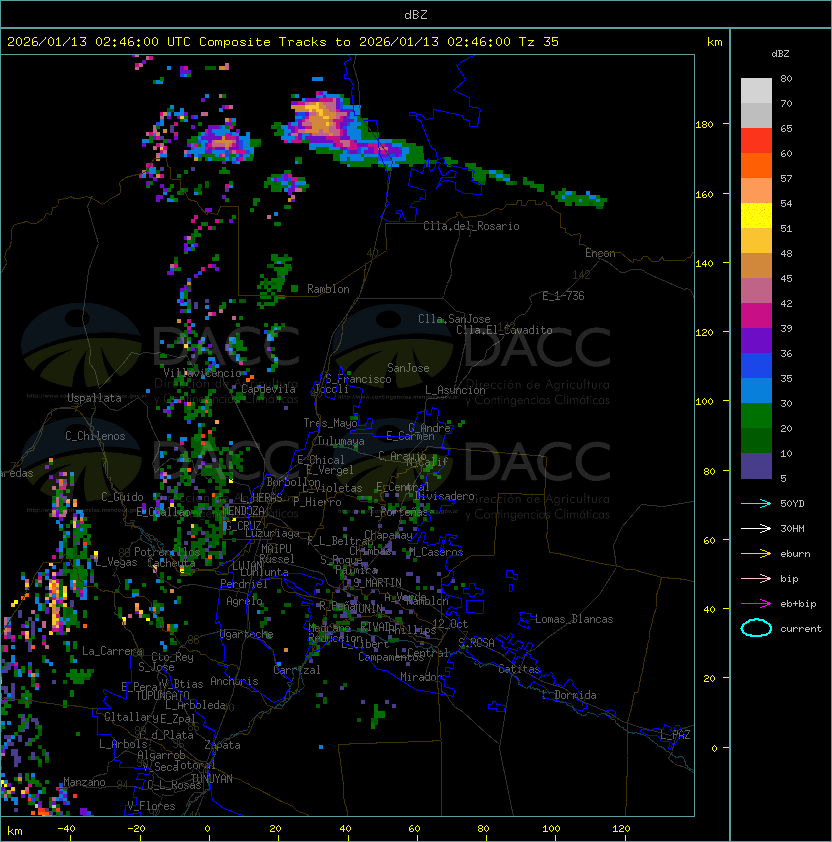This screenshot has height=842, width=832.
Task: Click the 'La_Carrera' map label
Action: (113, 651)
